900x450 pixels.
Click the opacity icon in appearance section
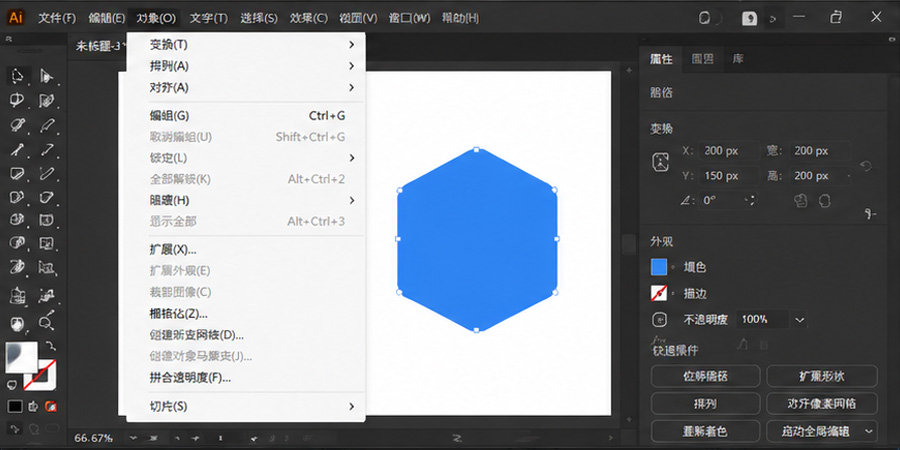[x=660, y=319]
